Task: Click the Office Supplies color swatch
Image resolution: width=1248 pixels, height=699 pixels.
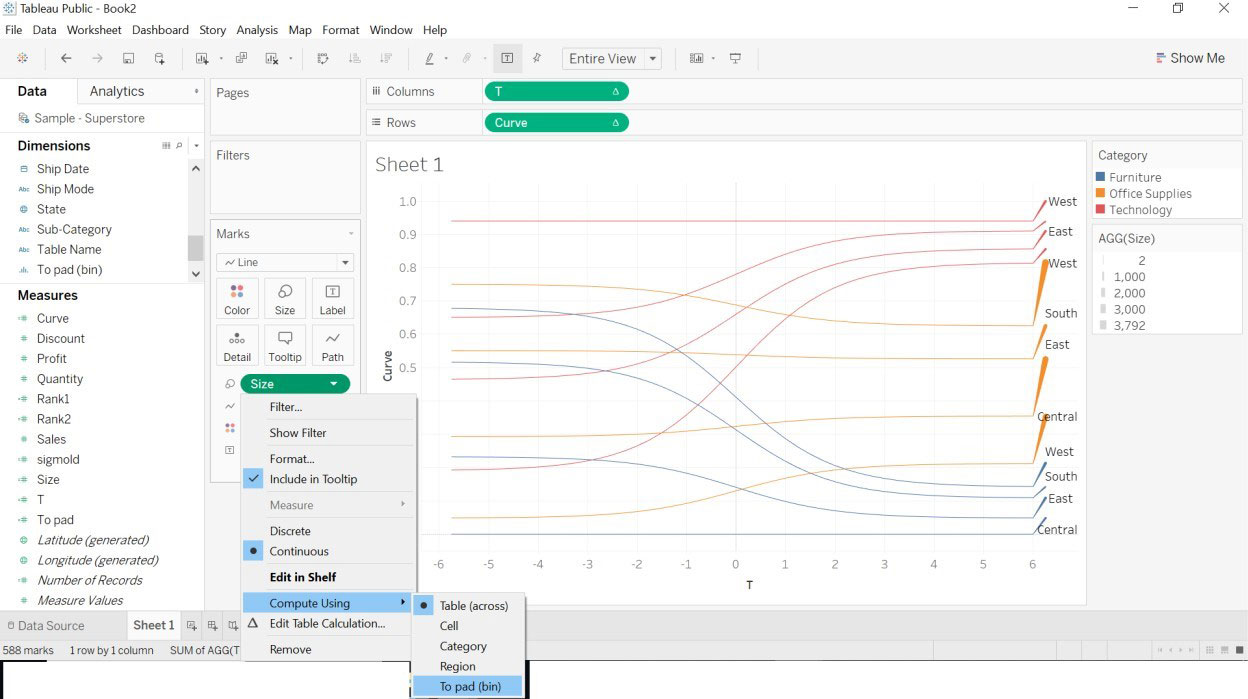Action: pyautogui.click(x=1101, y=193)
